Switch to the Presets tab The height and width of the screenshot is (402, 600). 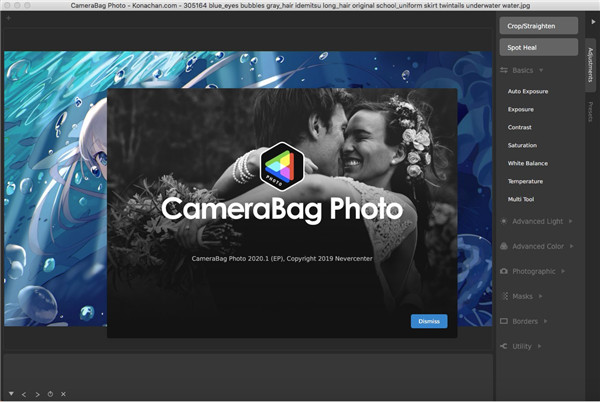(x=590, y=110)
